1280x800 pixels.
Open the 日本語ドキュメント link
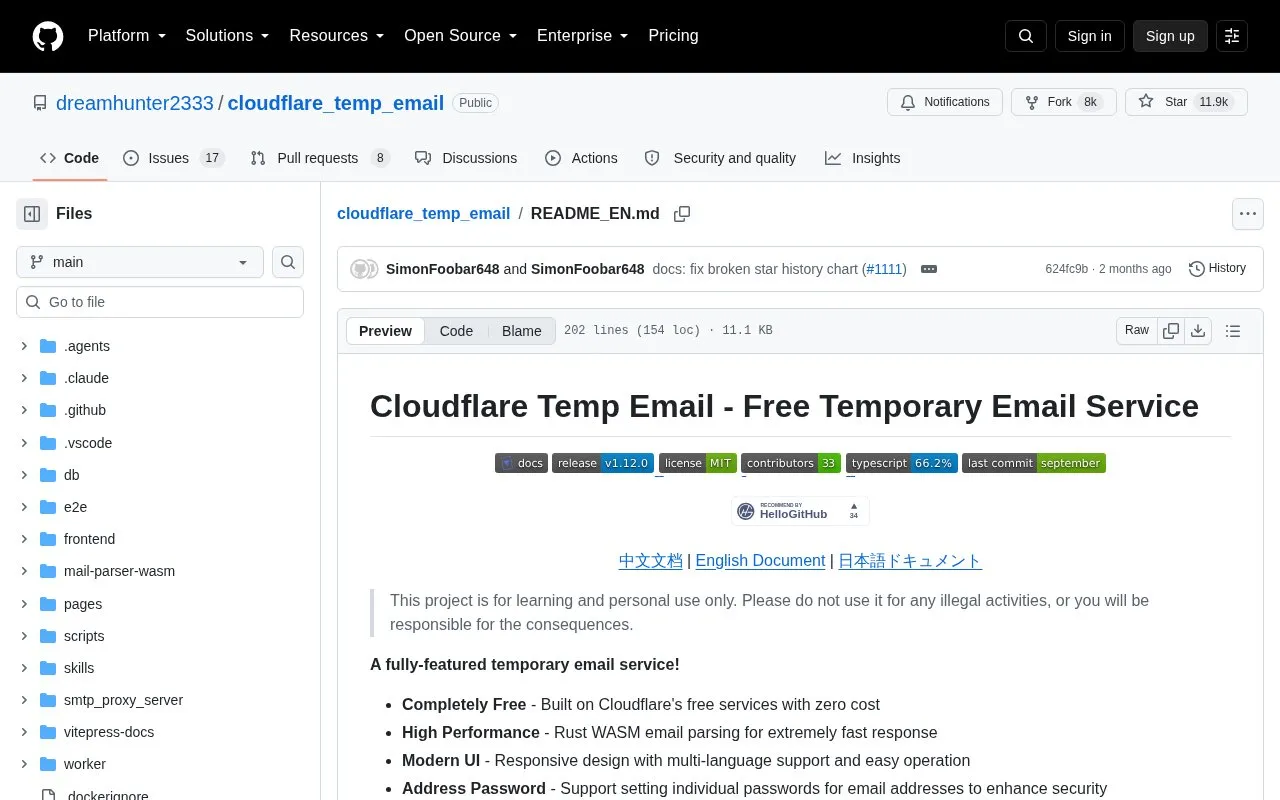click(910, 560)
